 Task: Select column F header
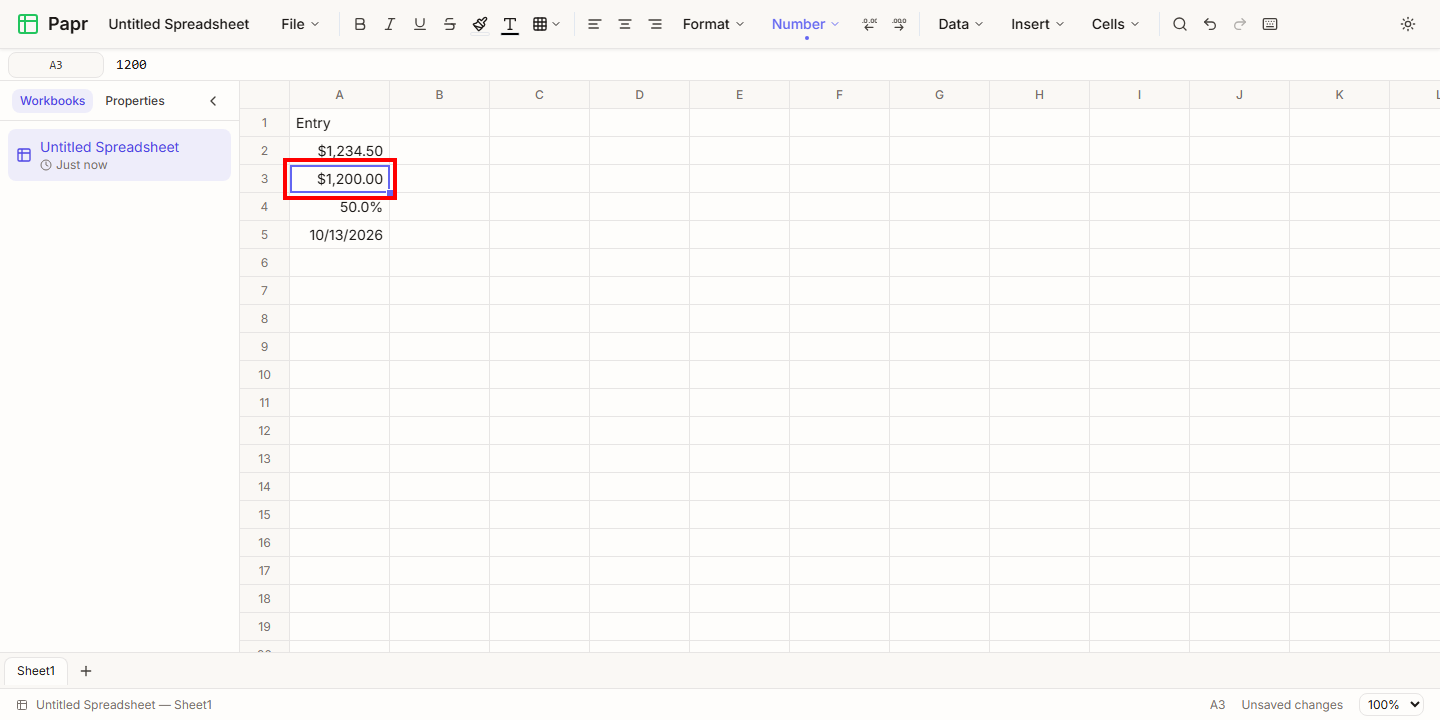(x=840, y=95)
